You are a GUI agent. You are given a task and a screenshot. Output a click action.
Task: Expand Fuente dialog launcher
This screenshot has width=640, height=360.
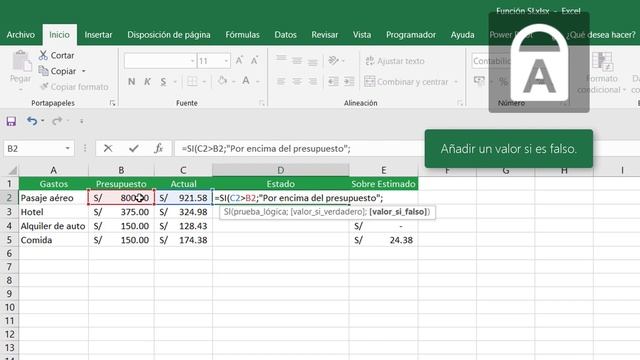pyautogui.click(x=262, y=104)
